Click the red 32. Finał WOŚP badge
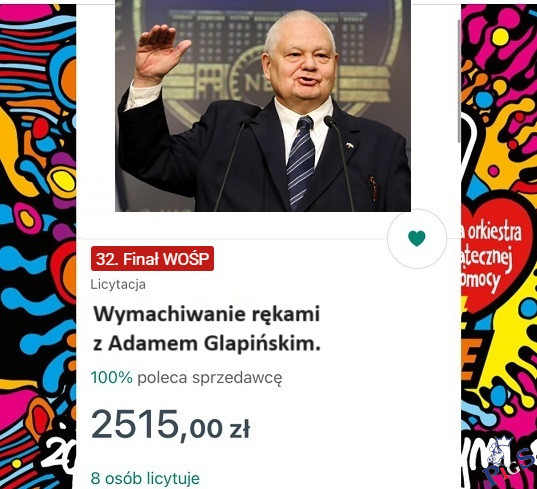This screenshot has height=489, width=537. (152, 259)
